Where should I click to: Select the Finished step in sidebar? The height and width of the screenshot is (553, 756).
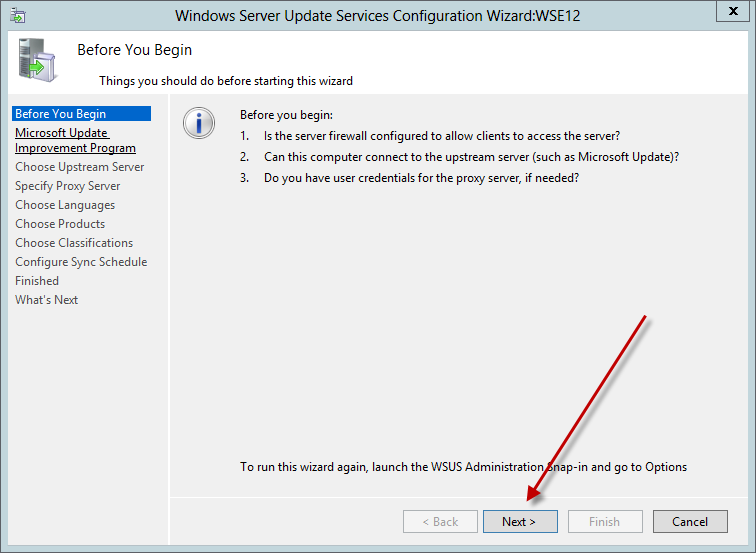[x=37, y=281]
